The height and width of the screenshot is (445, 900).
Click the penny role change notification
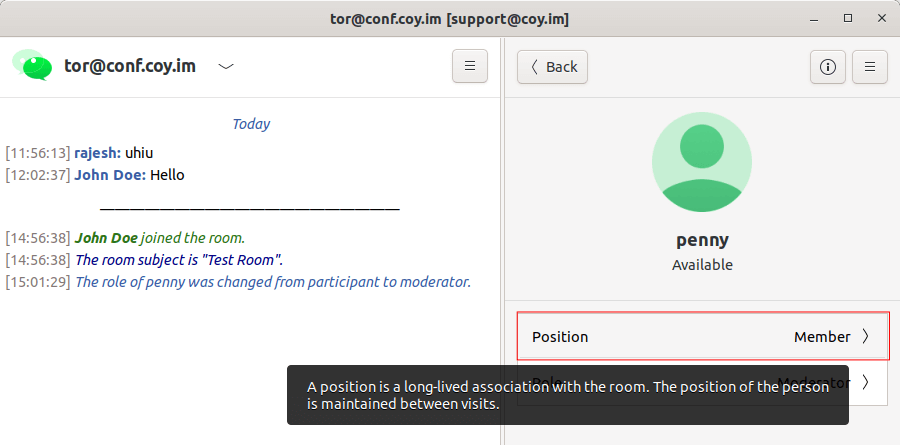coord(272,282)
